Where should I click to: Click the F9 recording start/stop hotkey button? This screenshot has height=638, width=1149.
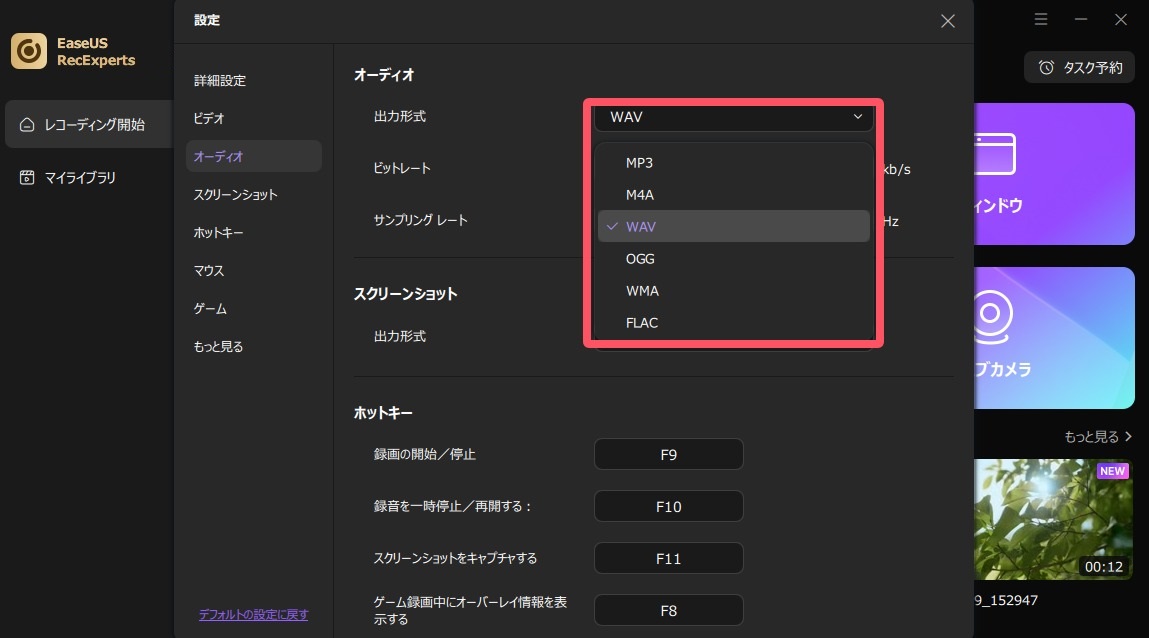coord(668,453)
